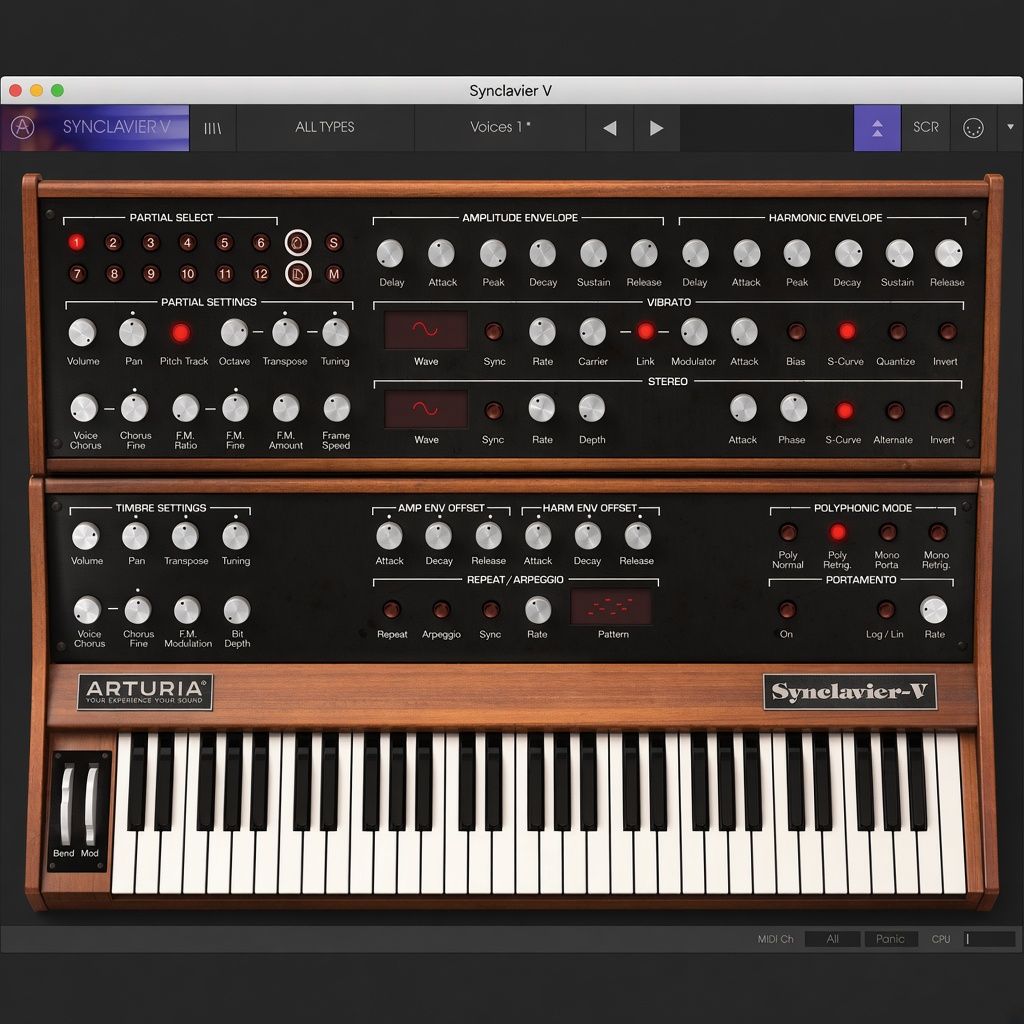This screenshot has width=1024, height=1024.
Task: Click the CPU meter in status bar
Action: click(x=989, y=938)
